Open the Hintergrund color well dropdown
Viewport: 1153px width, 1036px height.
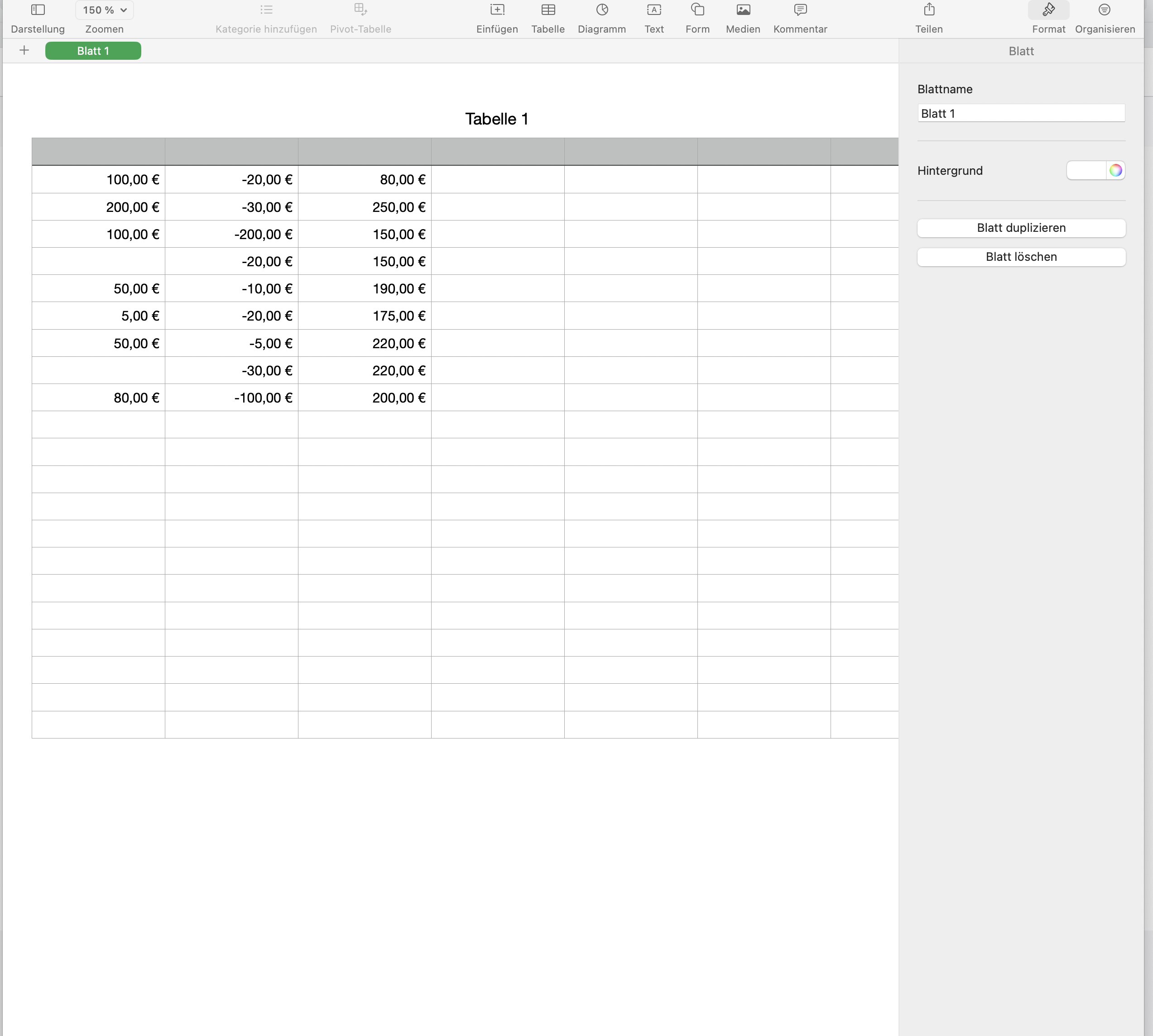click(x=1086, y=170)
